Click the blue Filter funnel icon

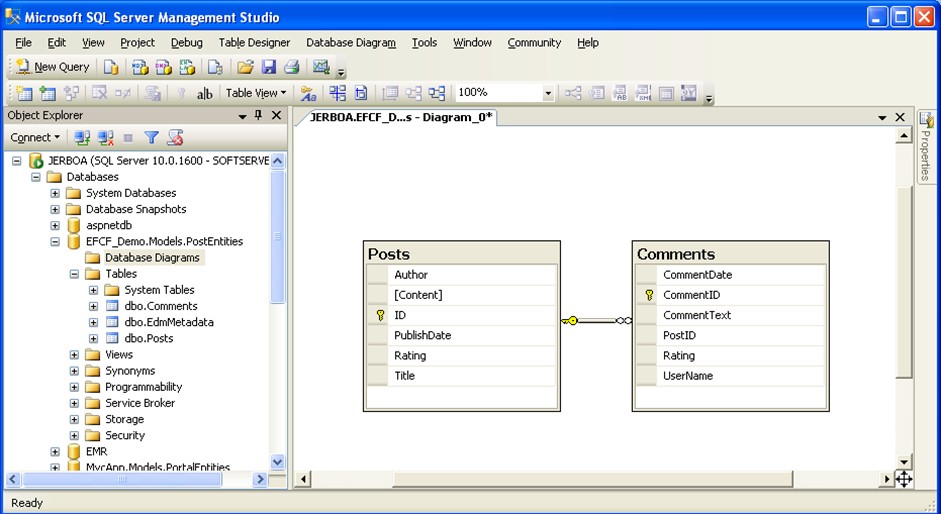[x=151, y=138]
